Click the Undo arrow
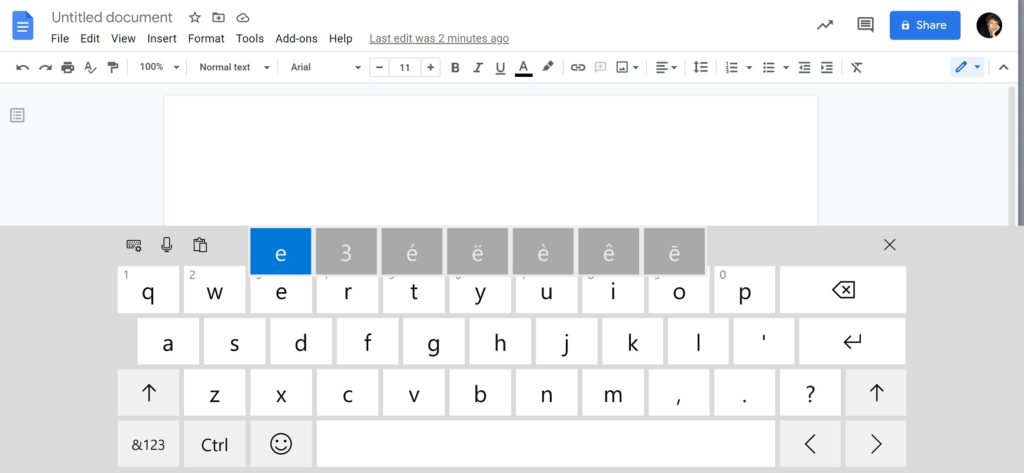This screenshot has height=473, width=1024. coord(23,67)
